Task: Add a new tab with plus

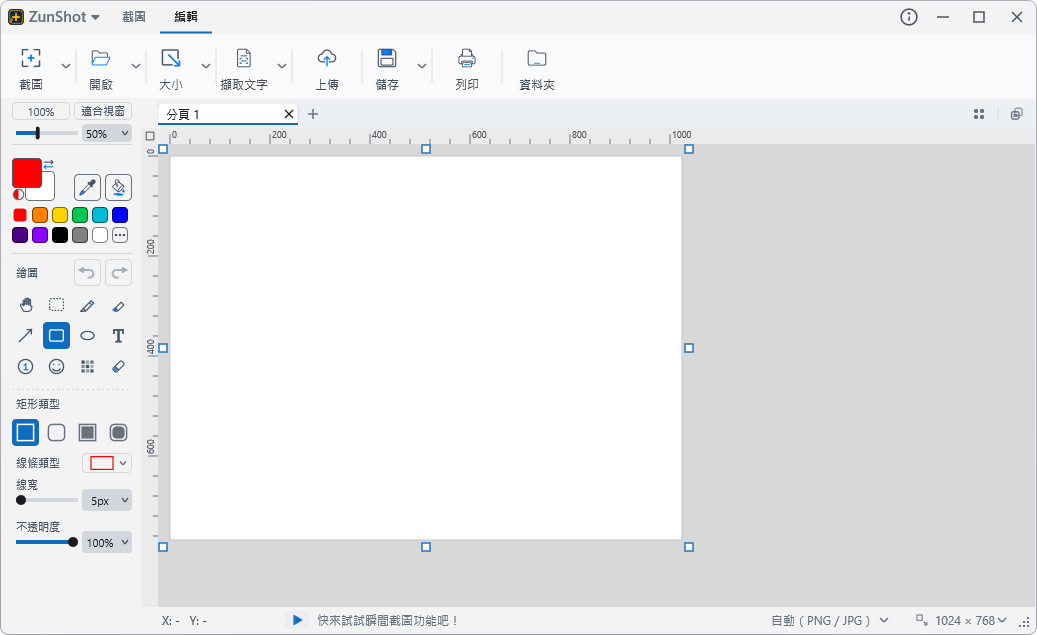Action: pyautogui.click(x=313, y=114)
